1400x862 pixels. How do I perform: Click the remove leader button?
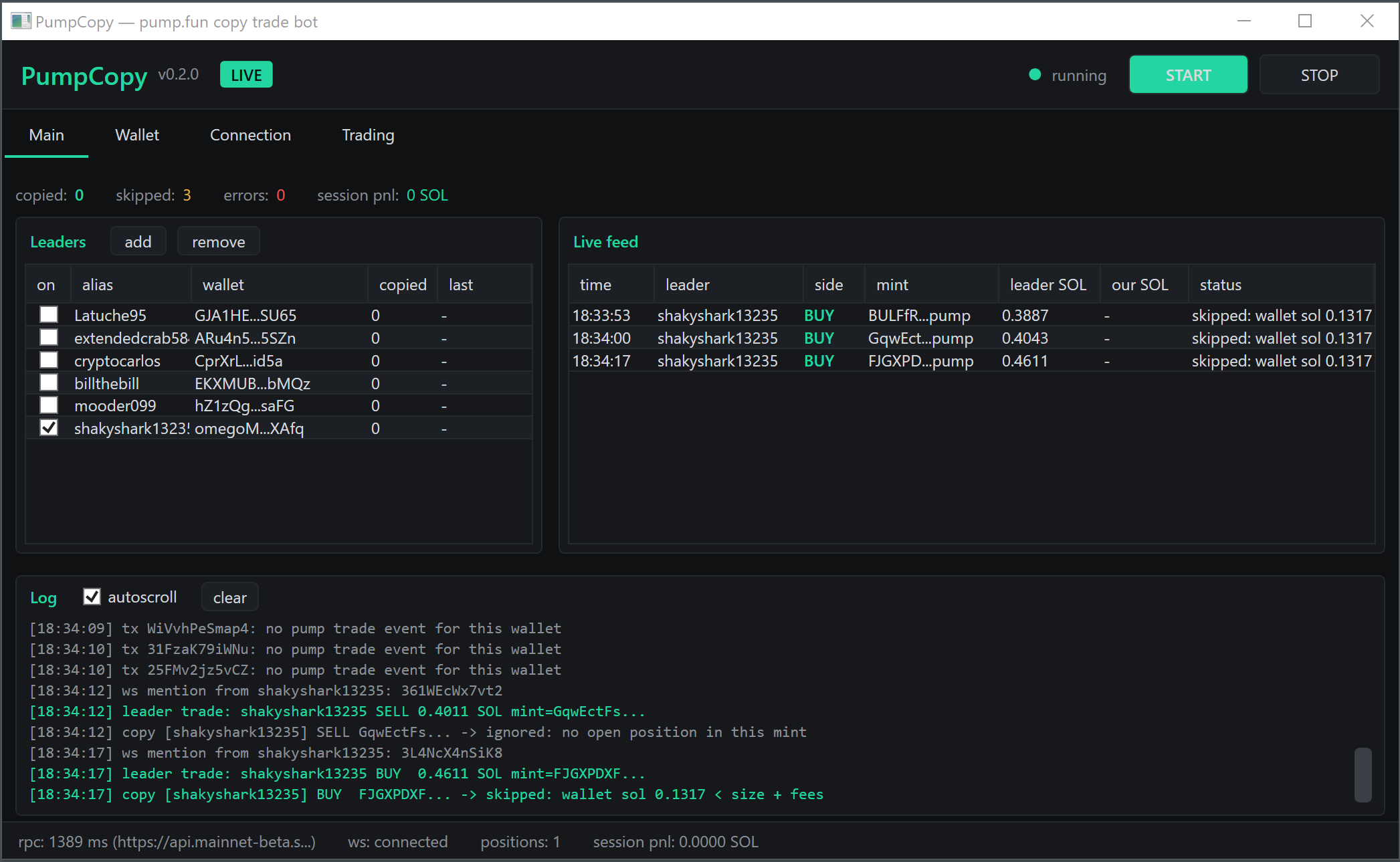click(218, 241)
